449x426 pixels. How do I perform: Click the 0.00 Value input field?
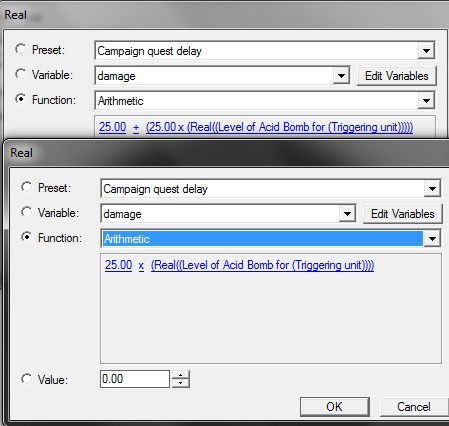pos(135,379)
